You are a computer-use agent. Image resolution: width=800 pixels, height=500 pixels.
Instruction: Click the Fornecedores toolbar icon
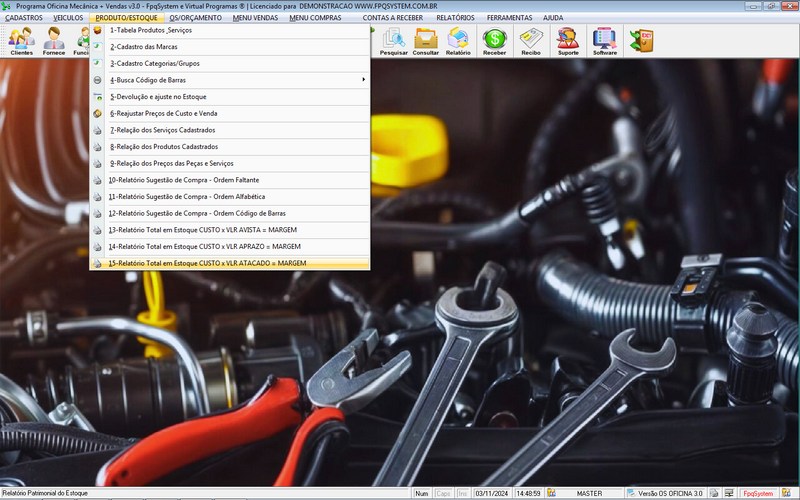[54, 40]
